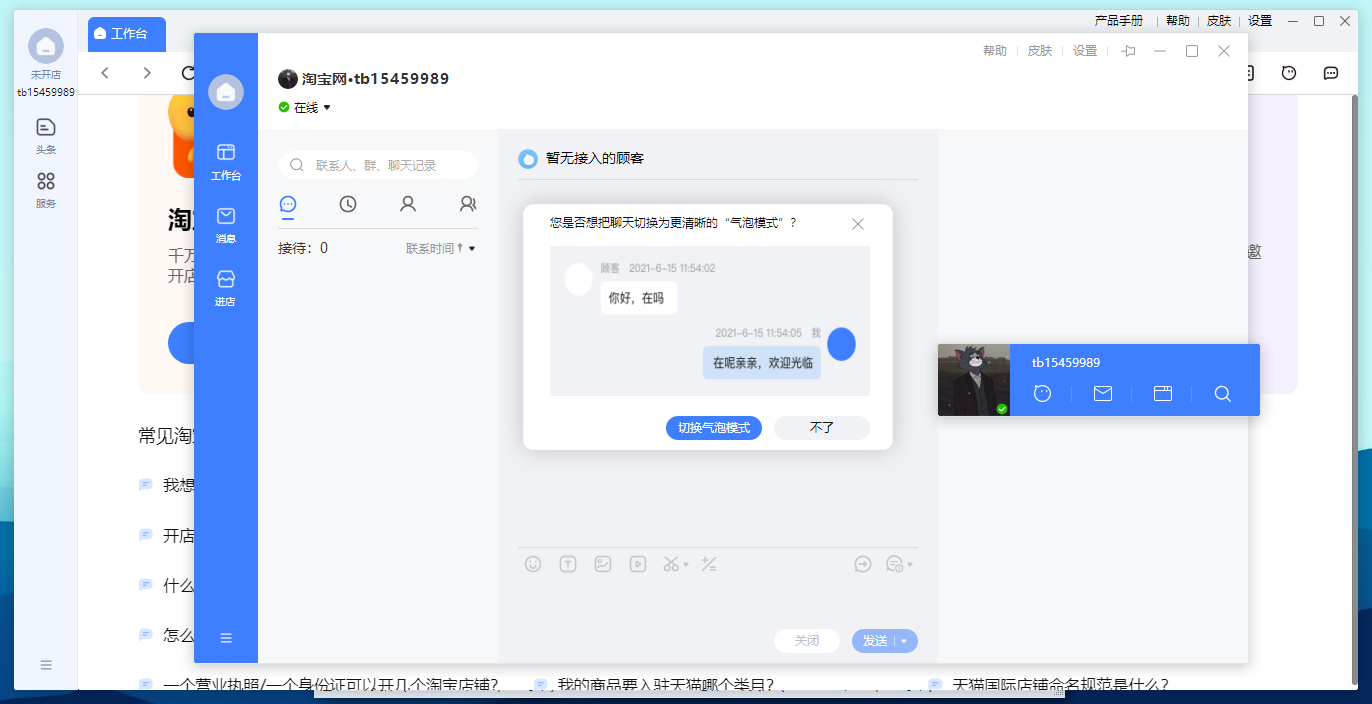Select the 工作台 tab in main window

click(127, 34)
